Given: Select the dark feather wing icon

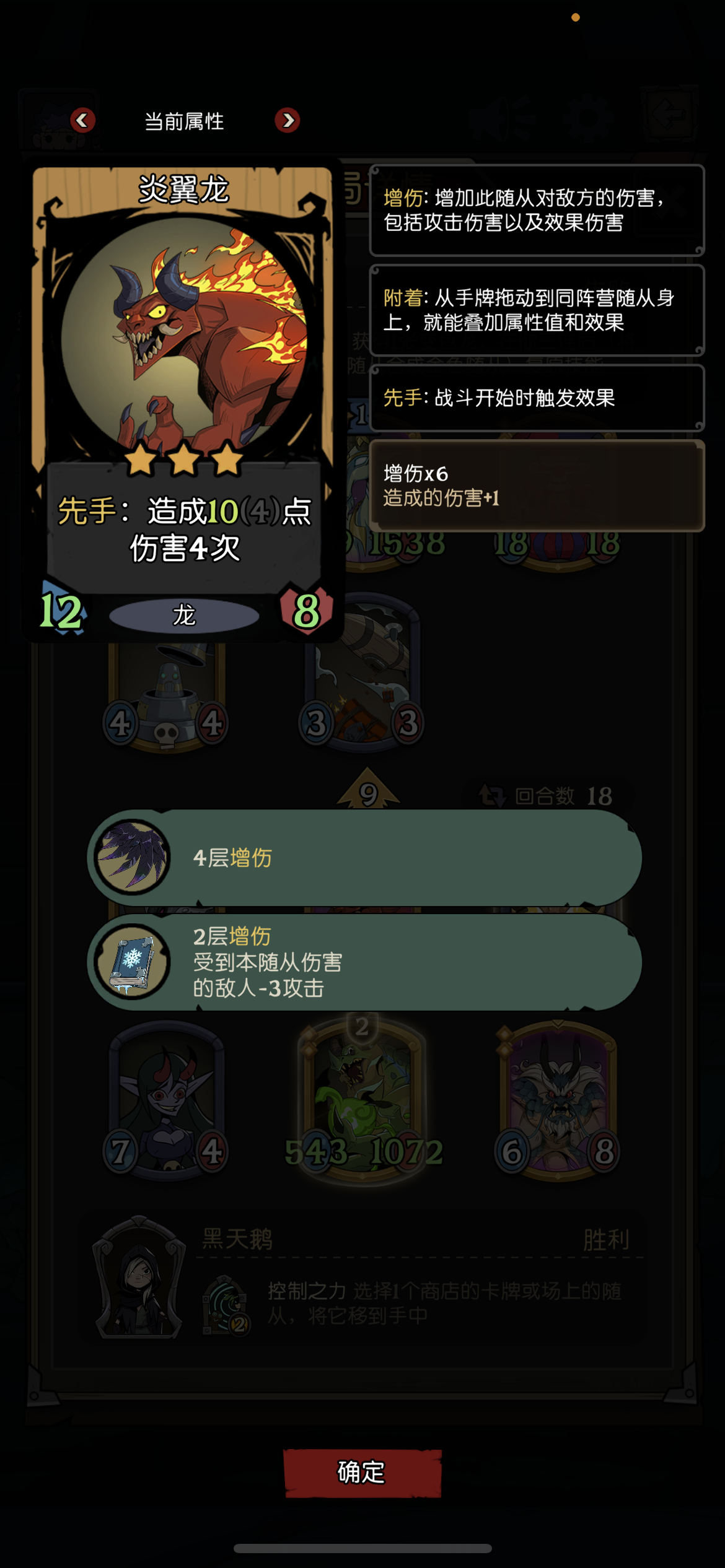Looking at the screenshot, I should click(132, 857).
